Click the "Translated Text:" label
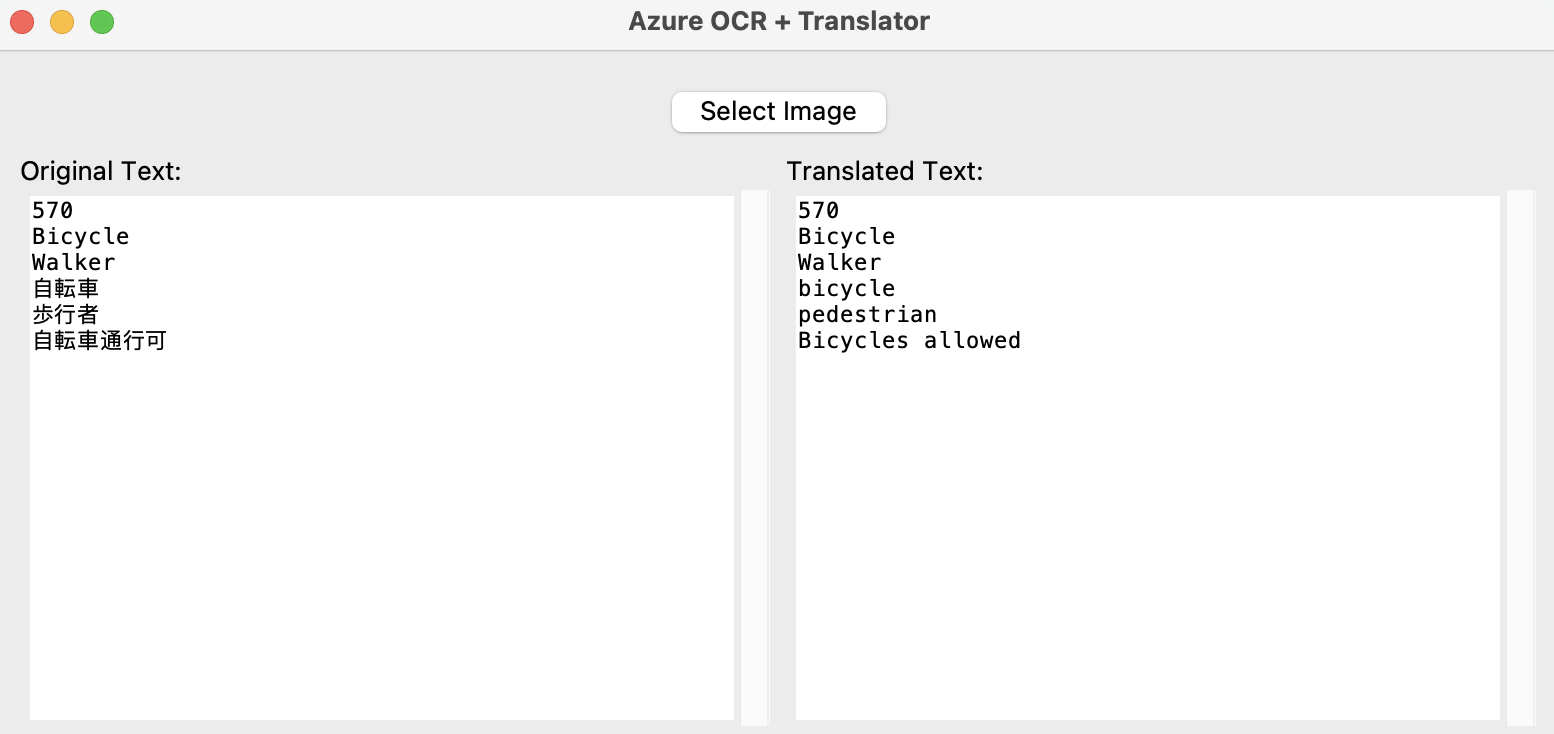Screen dimensions: 1554x734 point(885,171)
